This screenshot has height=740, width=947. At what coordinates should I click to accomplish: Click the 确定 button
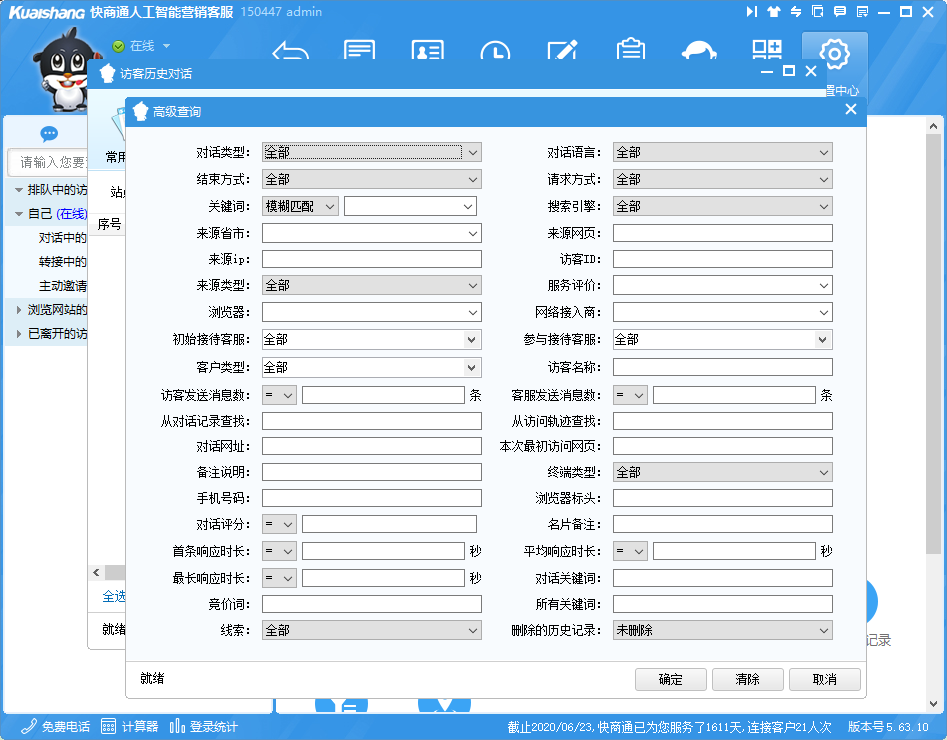(671, 679)
